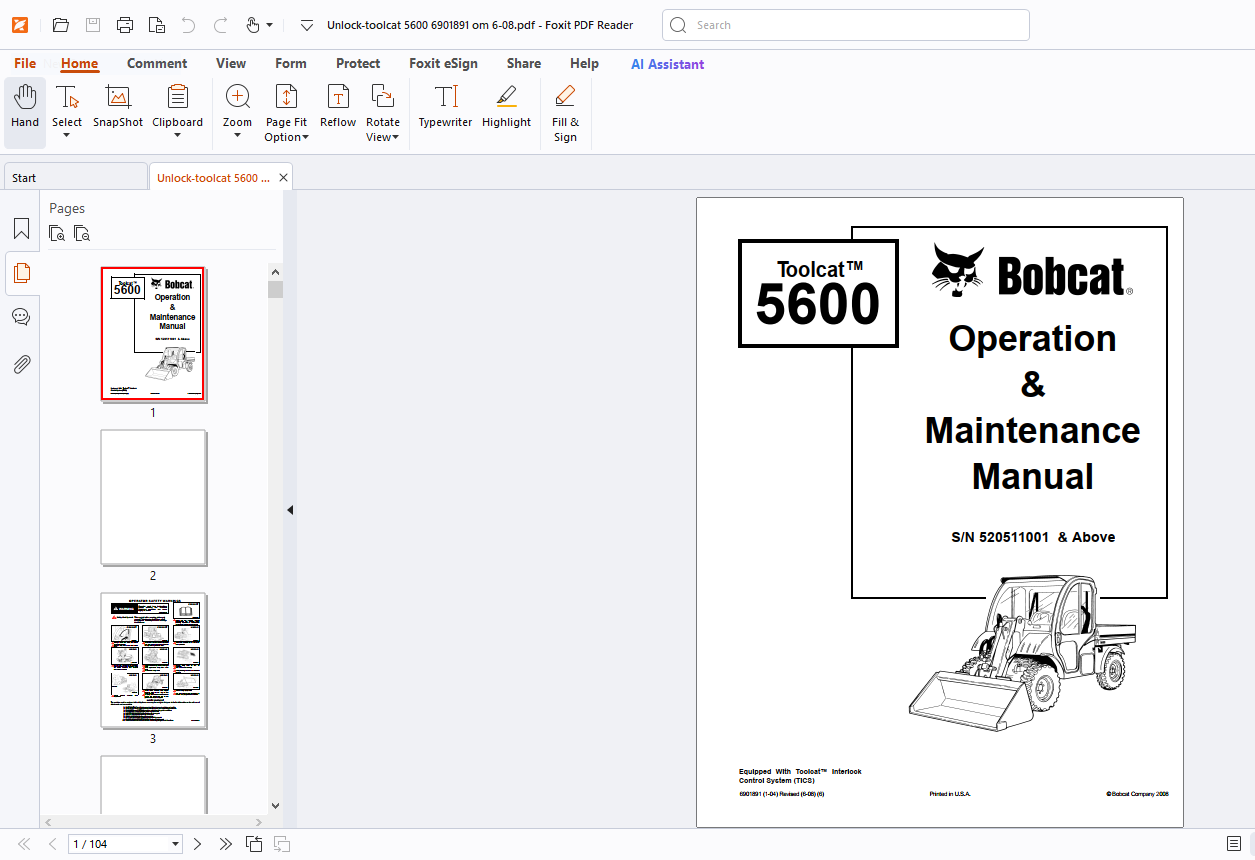Click the thumbnail scrollbar down arrow
This screenshot has width=1255, height=860.
276,804
